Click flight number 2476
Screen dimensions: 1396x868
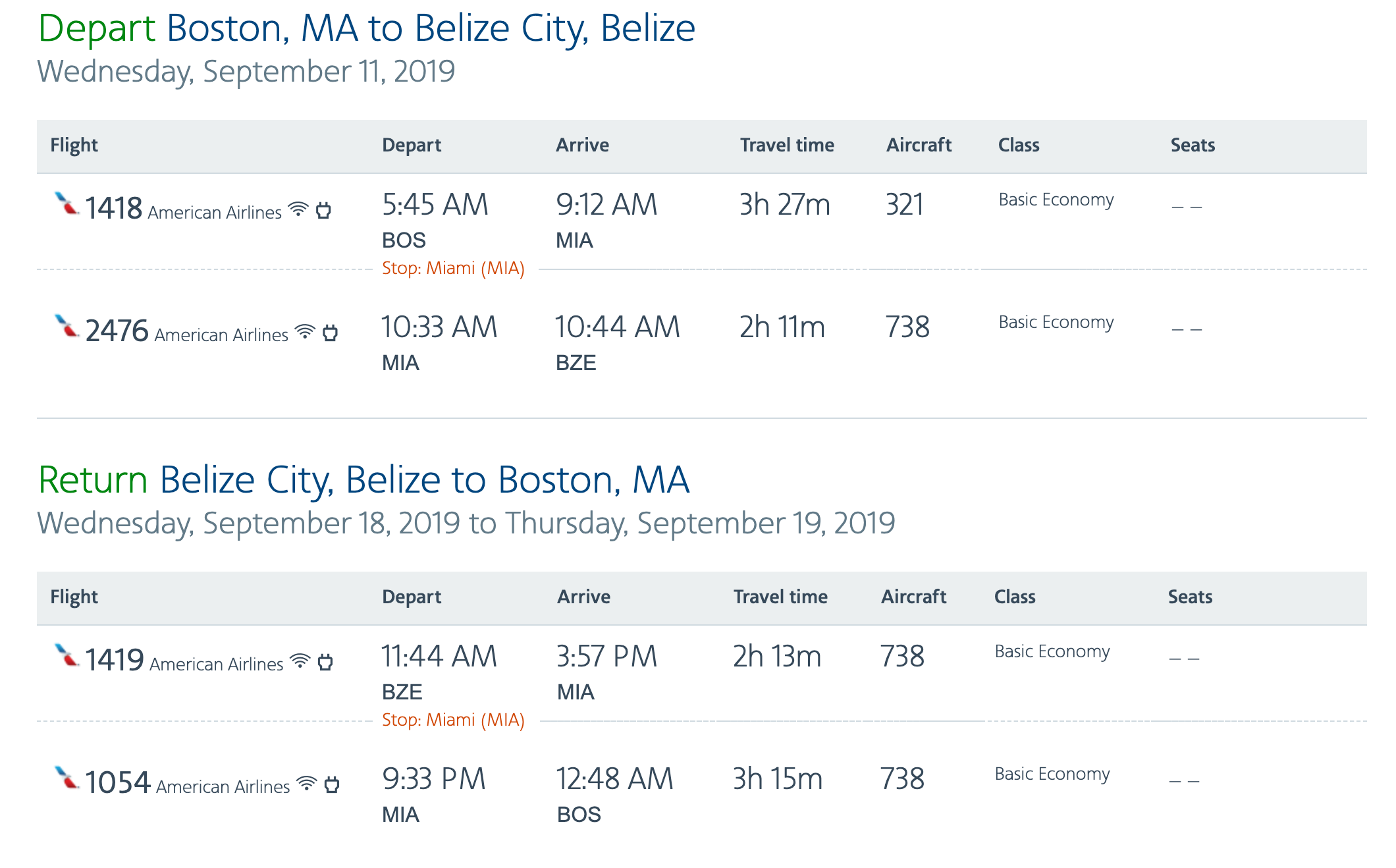tap(117, 331)
